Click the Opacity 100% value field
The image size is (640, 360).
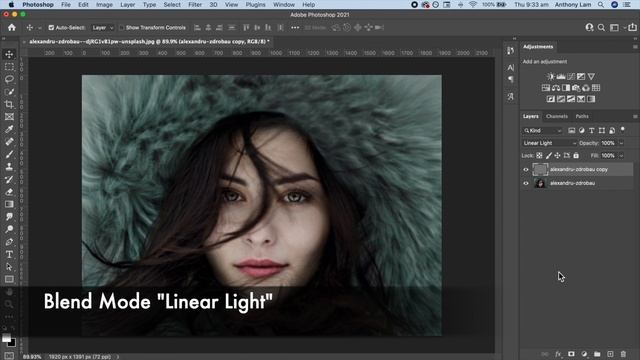609,143
